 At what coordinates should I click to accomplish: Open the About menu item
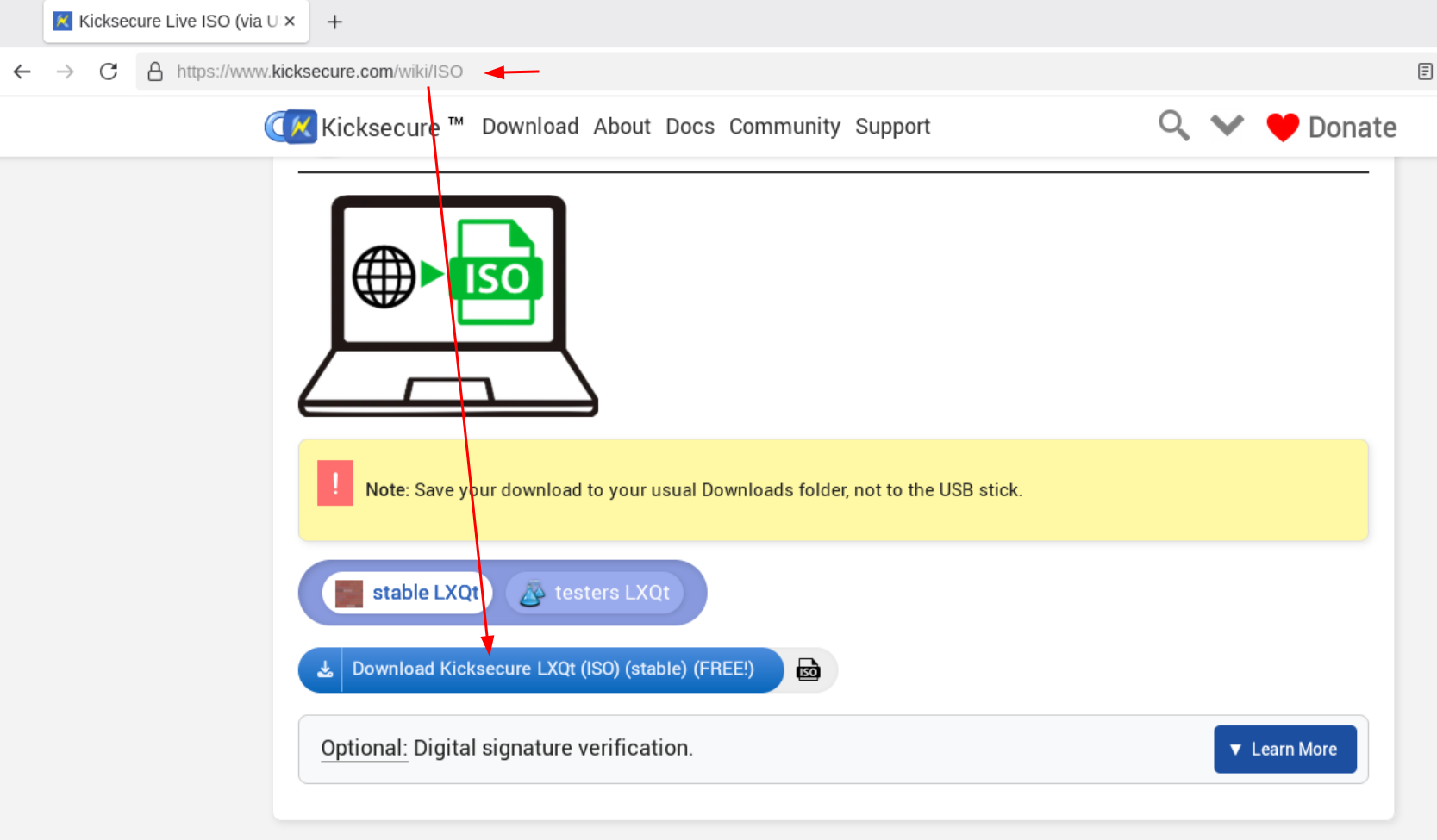click(x=622, y=127)
